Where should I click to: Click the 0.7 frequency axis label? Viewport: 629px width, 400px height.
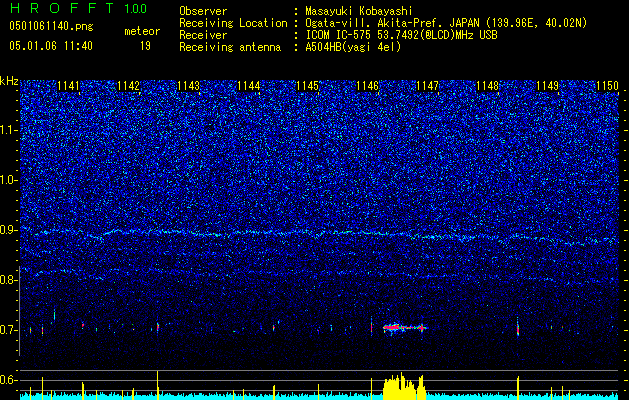(9, 330)
